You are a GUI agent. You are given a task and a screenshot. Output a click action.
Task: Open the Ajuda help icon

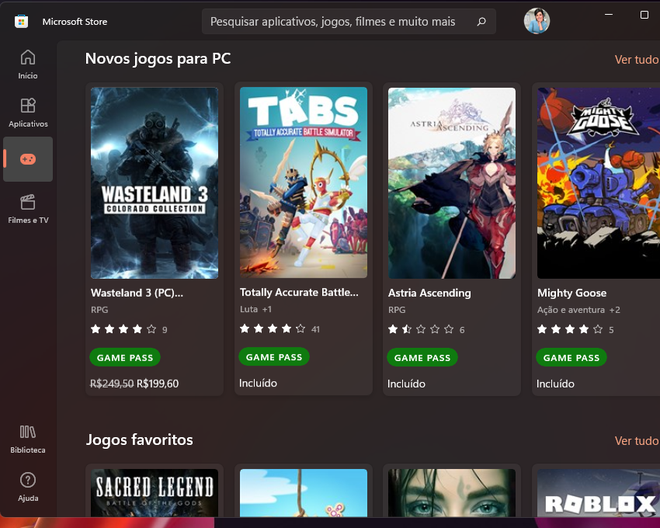[x=28, y=480]
